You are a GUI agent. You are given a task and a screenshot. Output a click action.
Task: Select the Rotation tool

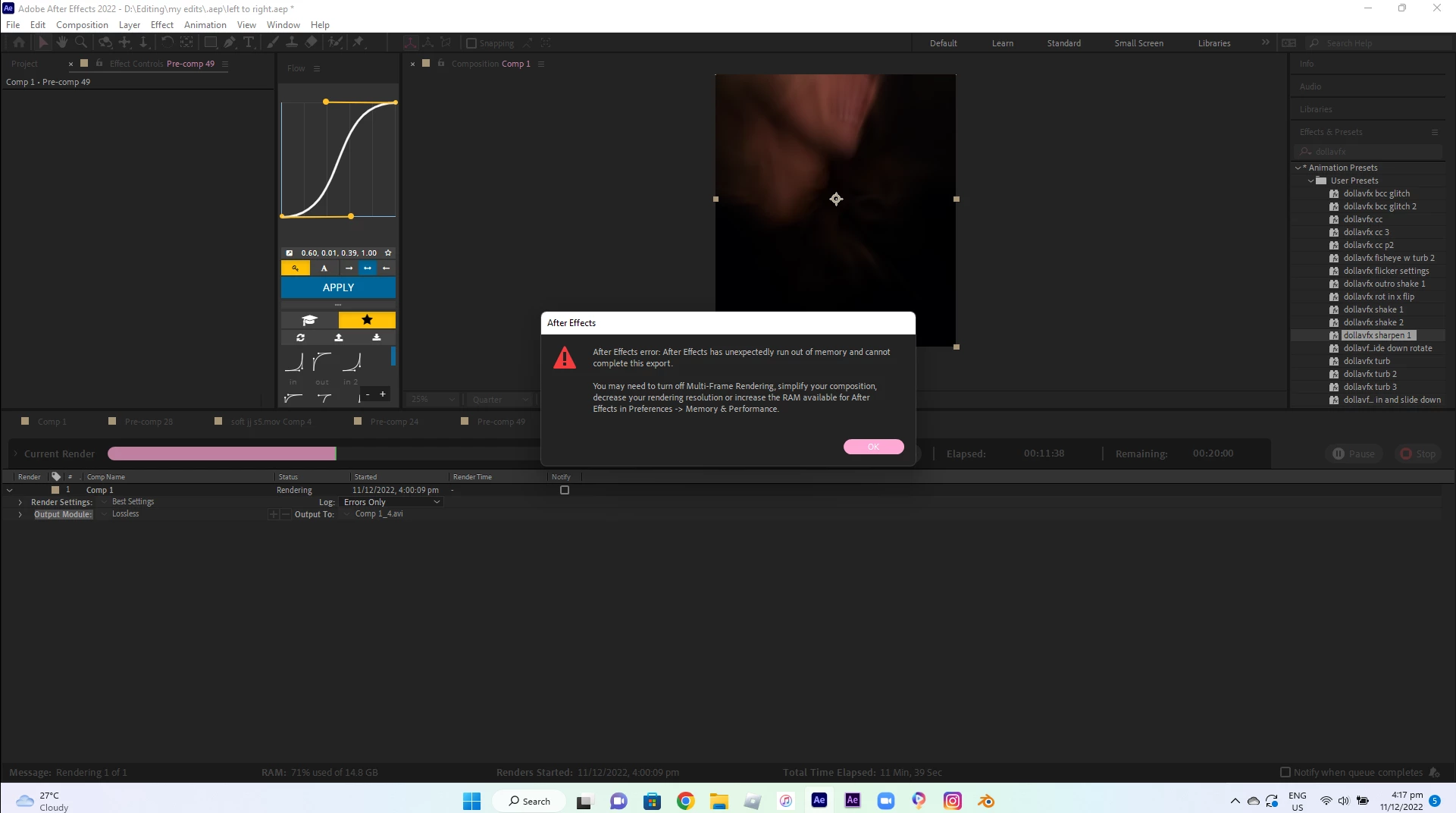pos(168,43)
